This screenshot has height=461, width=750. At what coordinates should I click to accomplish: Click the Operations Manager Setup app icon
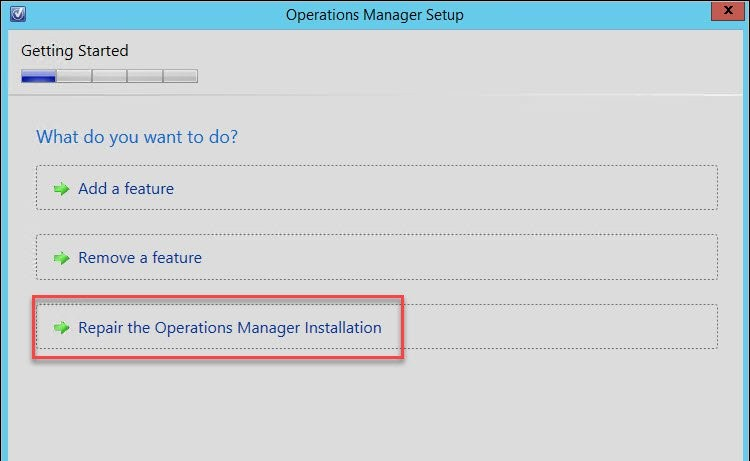pyautogui.click(x=18, y=14)
